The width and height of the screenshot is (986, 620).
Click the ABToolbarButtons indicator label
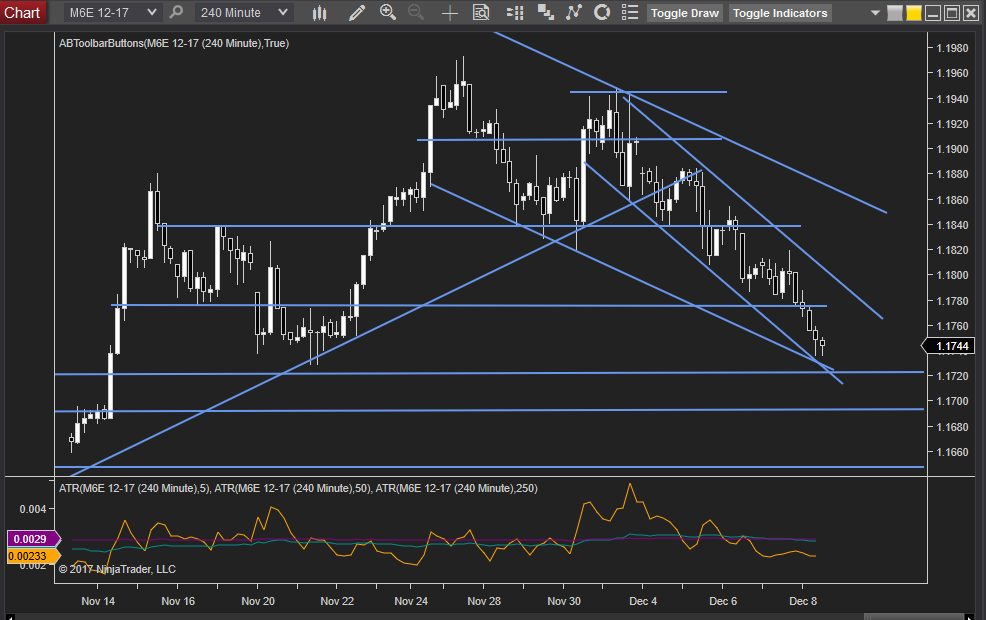coord(174,43)
